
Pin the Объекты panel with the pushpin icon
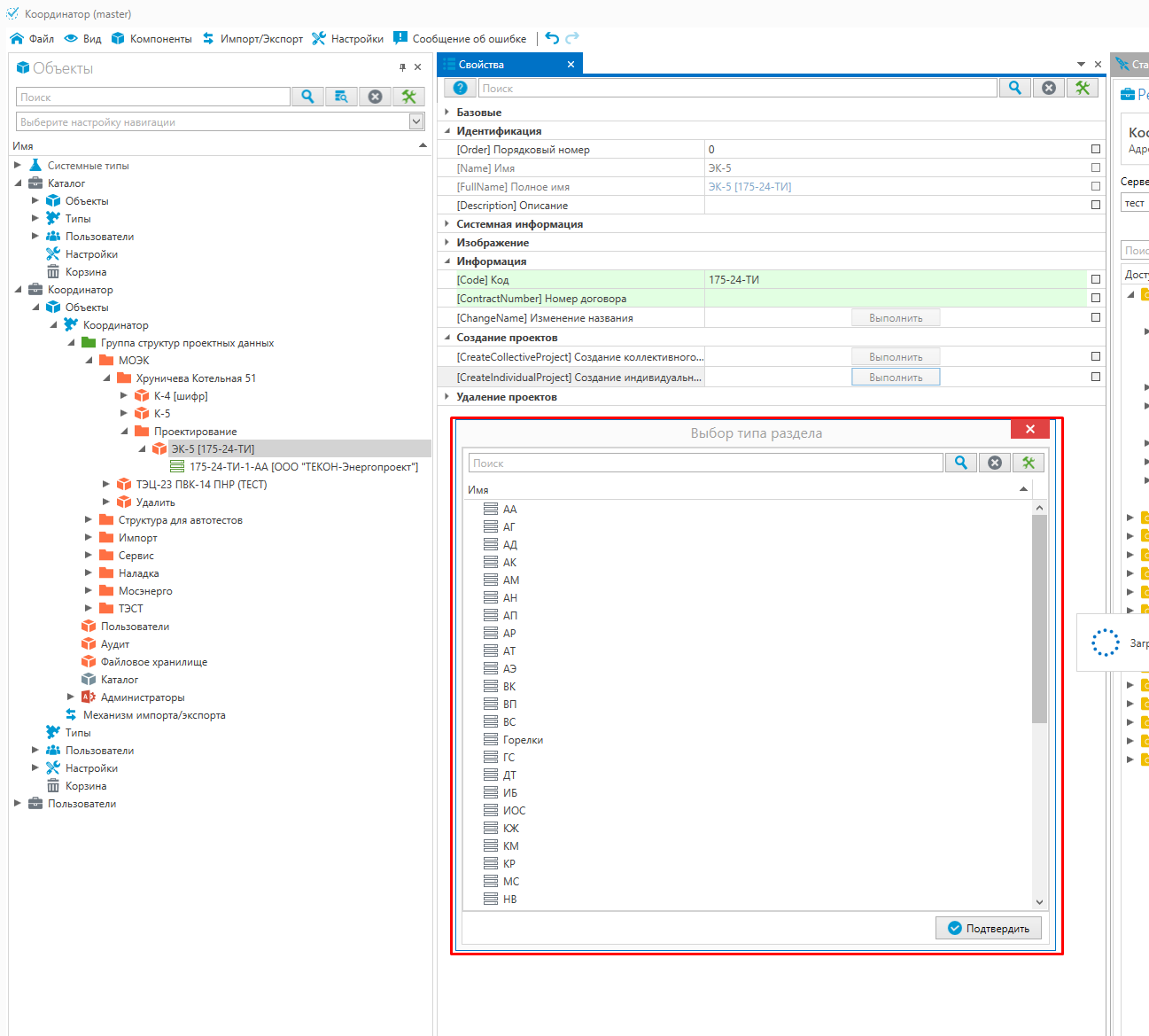402,67
